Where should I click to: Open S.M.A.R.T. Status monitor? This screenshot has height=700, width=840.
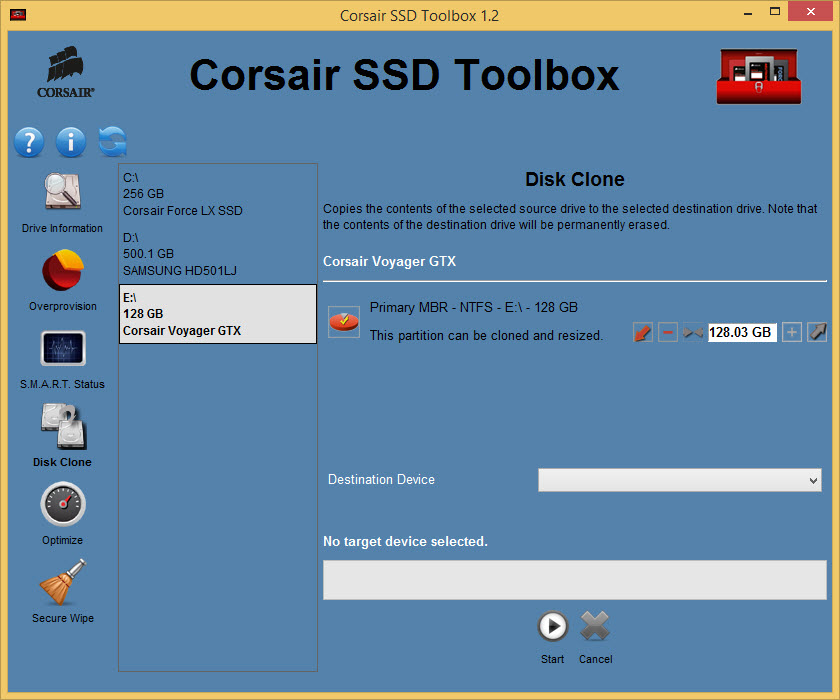point(63,359)
